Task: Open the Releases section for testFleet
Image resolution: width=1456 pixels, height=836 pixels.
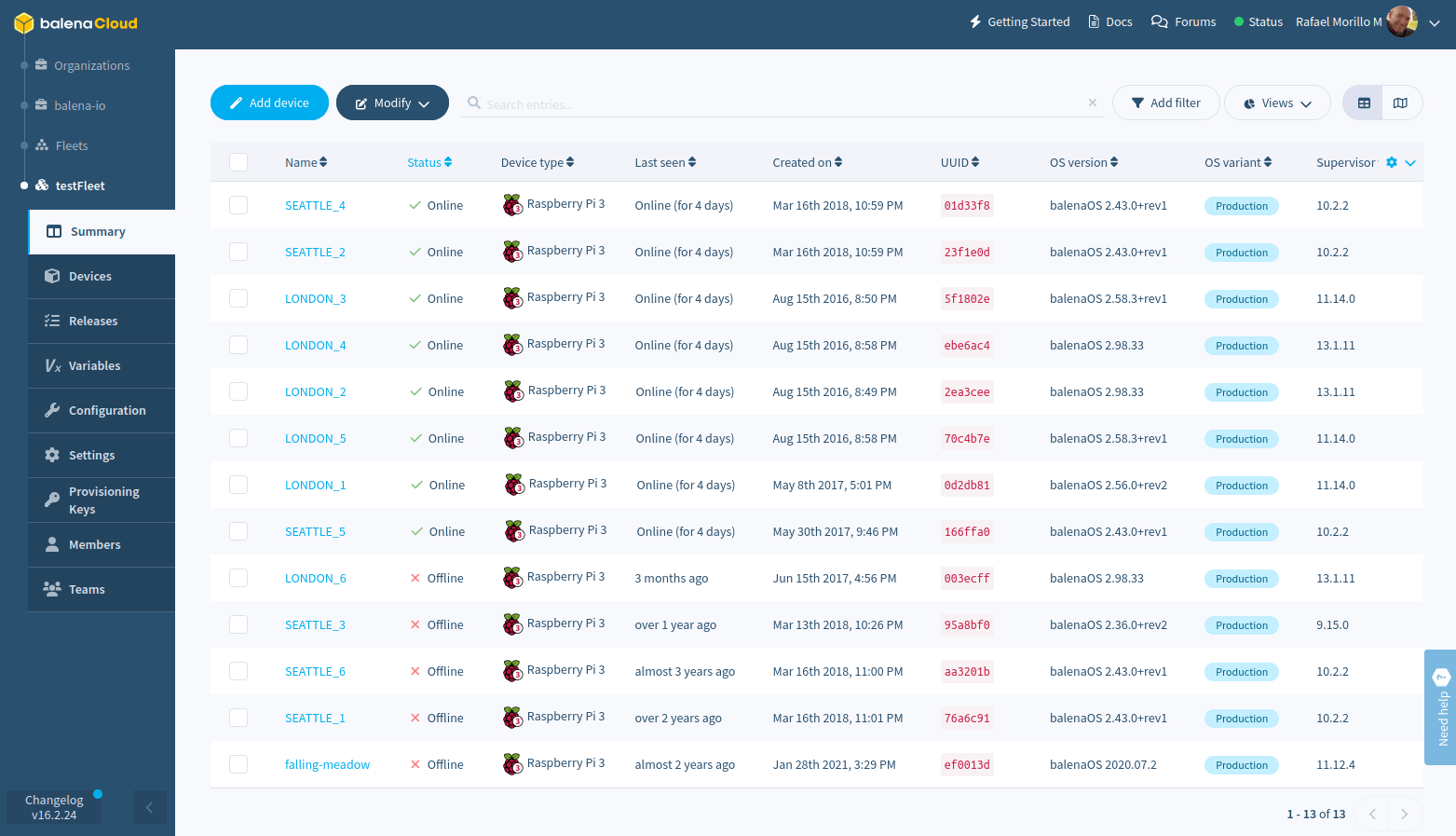Action: 92,321
